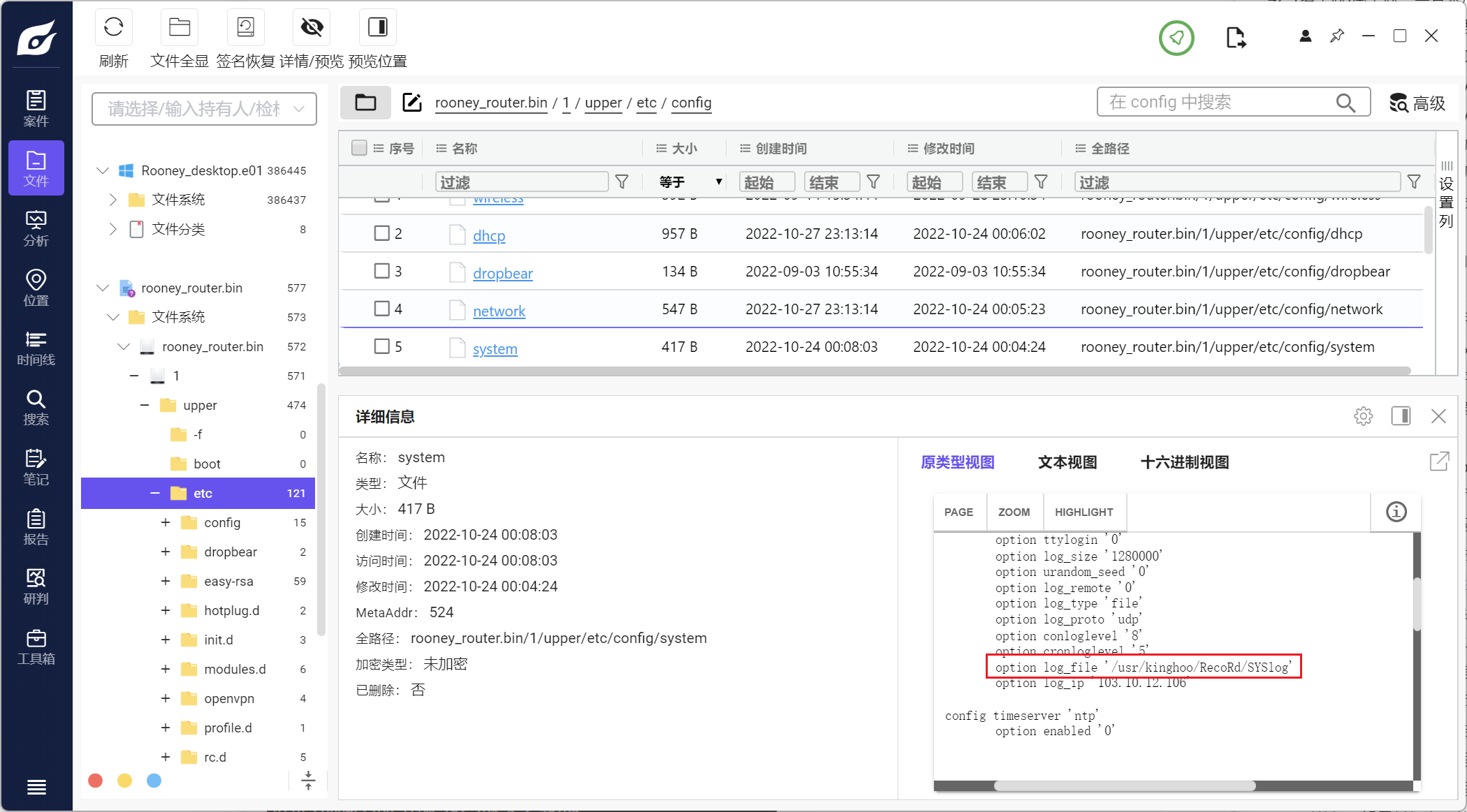Collapse the Rooney_desktop.e01 tree node

pyautogui.click(x=103, y=170)
